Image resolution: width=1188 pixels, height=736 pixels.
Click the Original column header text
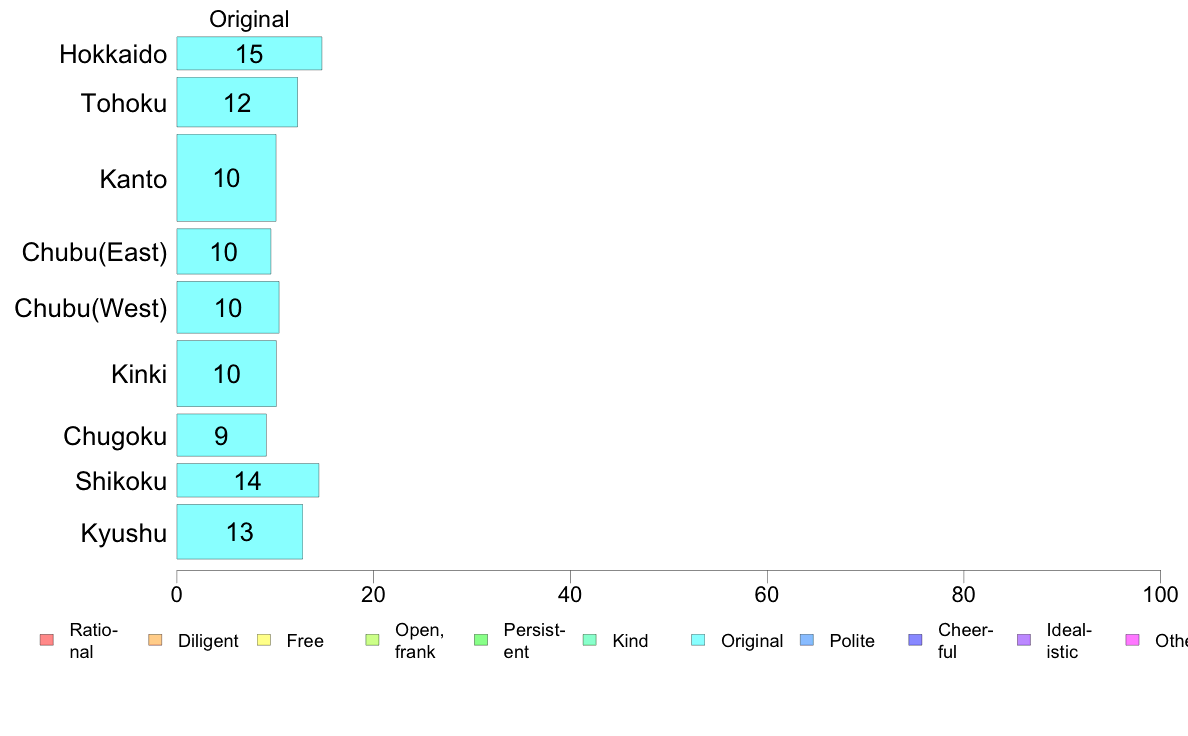[249, 19]
